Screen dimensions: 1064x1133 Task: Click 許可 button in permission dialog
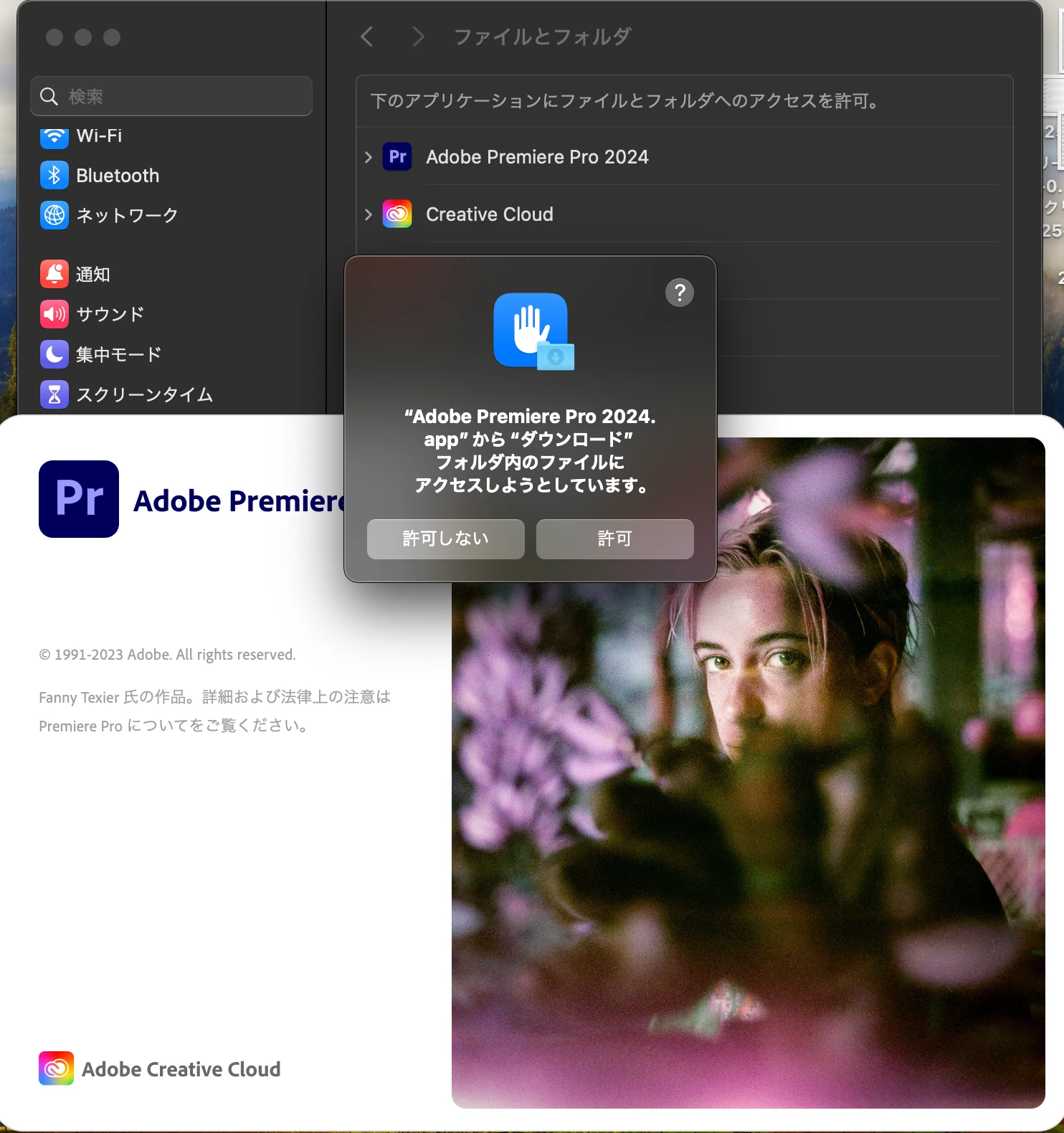(614, 539)
